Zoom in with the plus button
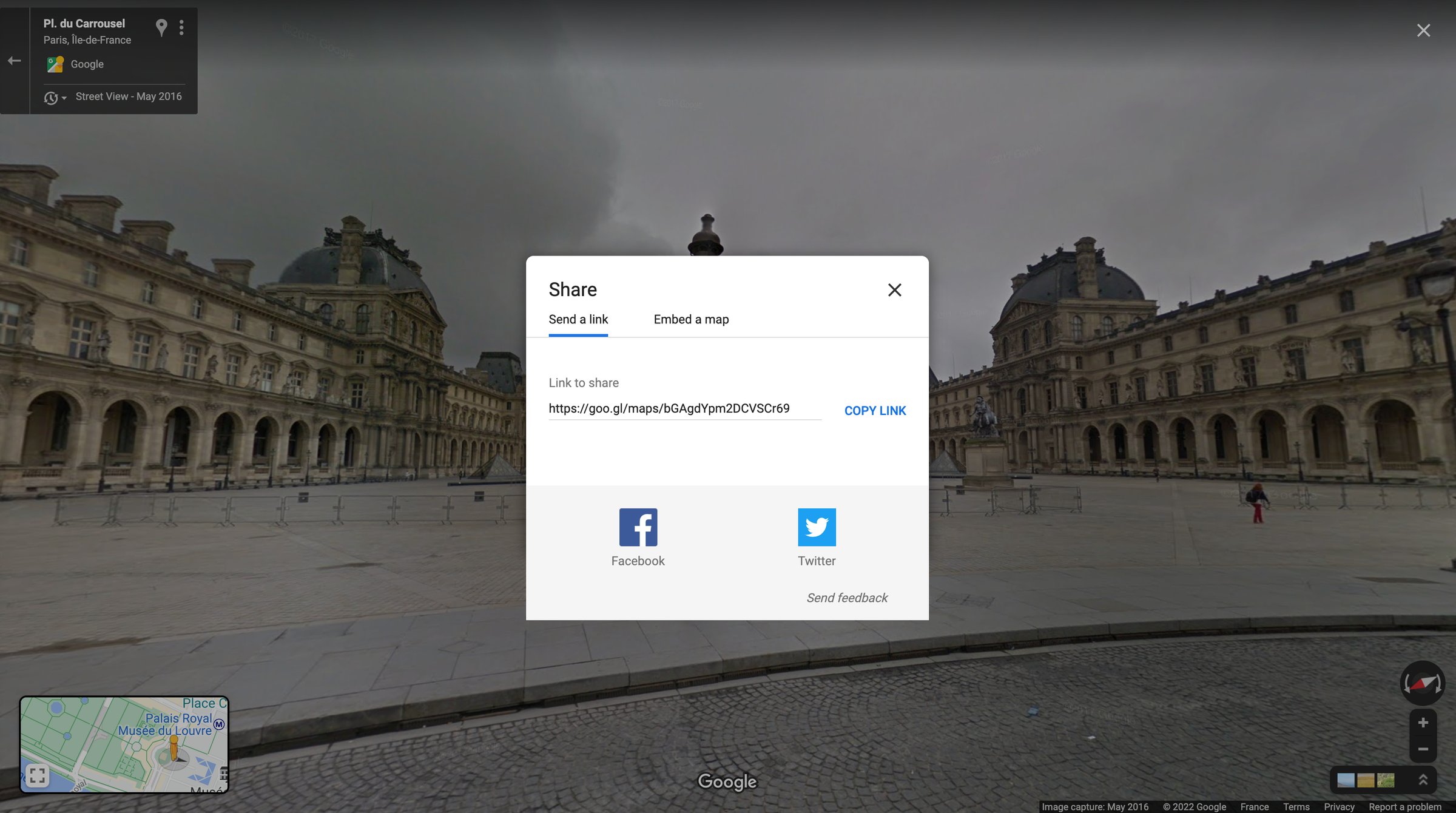Screen dimensions: 1456x813 coord(1423,723)
